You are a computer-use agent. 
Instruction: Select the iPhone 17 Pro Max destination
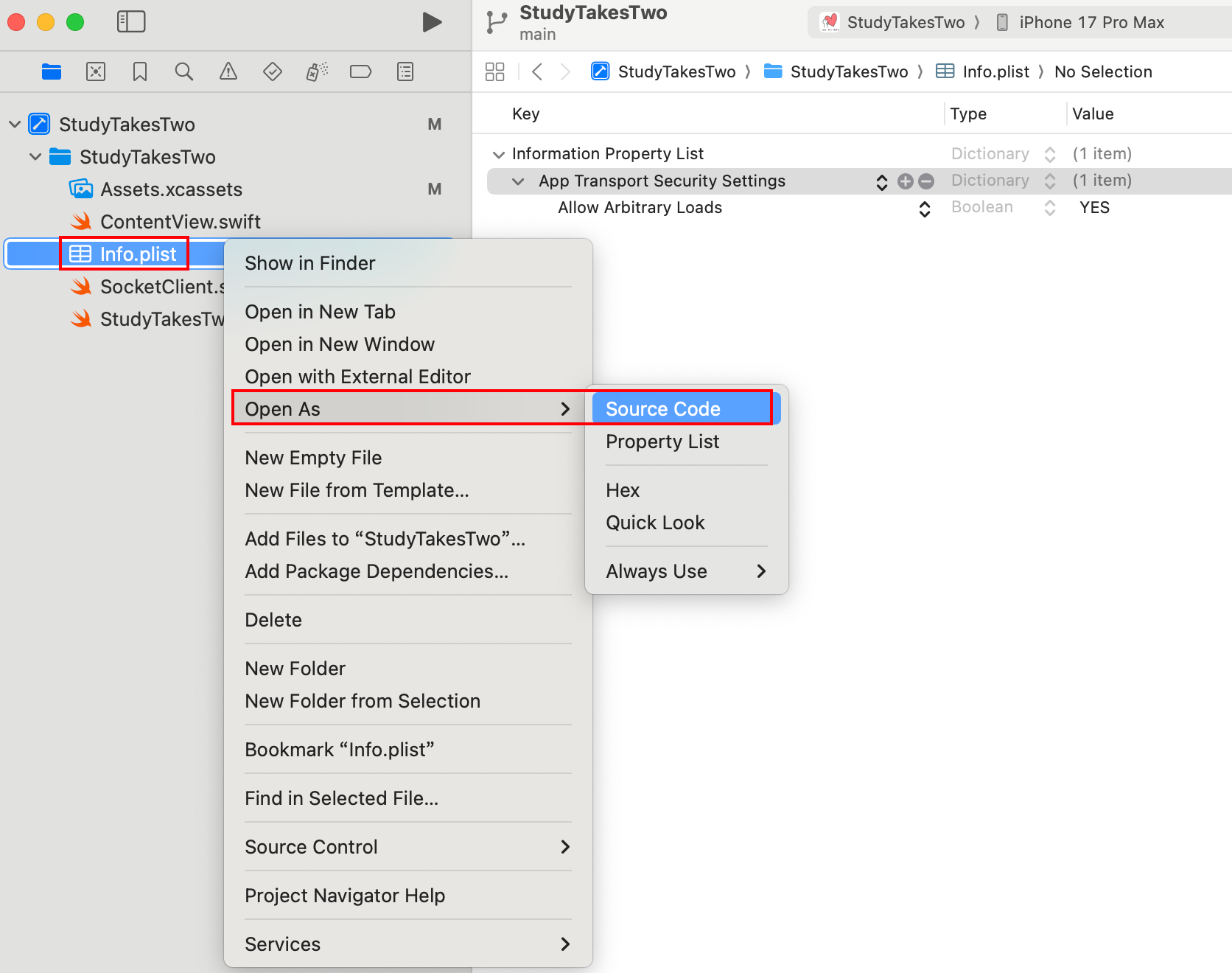tap(1079, 22)
